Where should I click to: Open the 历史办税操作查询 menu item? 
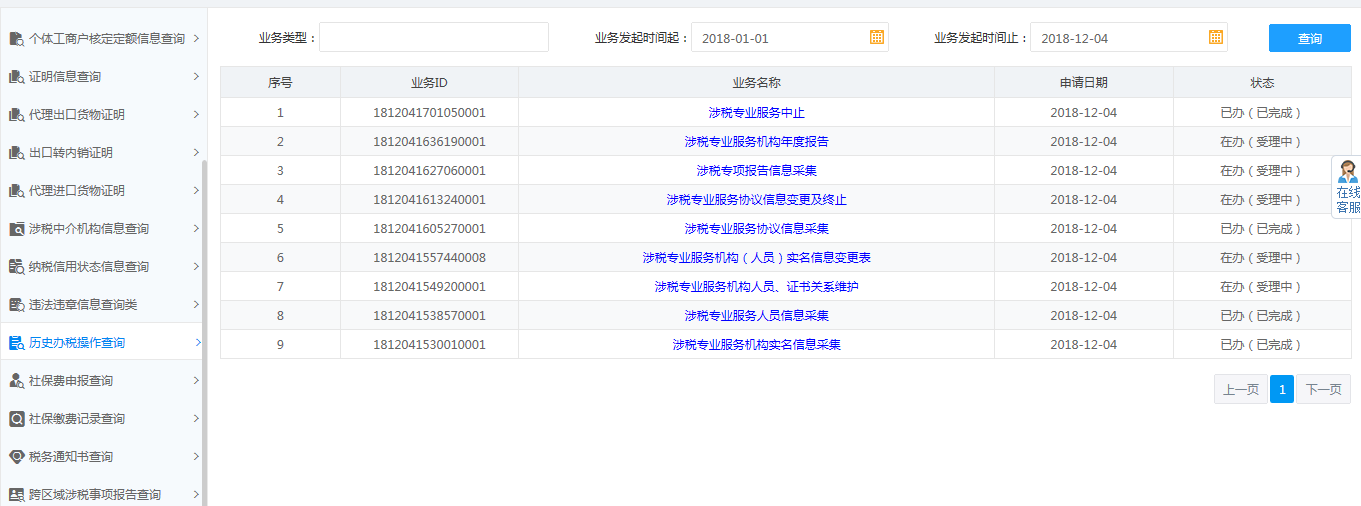point(77,343)
